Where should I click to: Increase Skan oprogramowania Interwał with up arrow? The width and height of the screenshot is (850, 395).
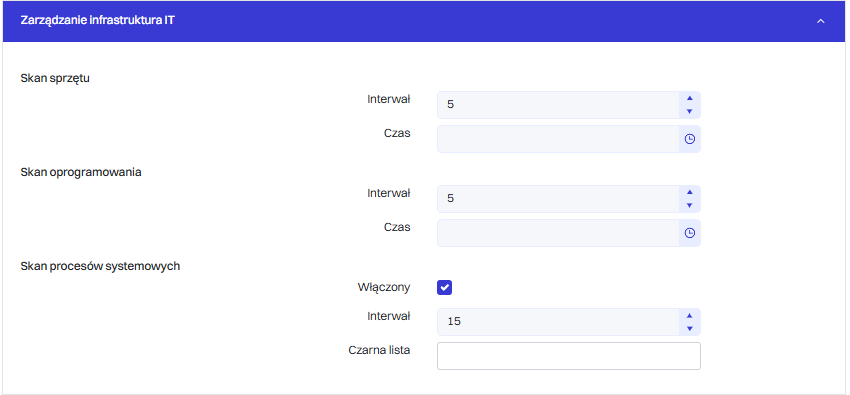[690, 192]
